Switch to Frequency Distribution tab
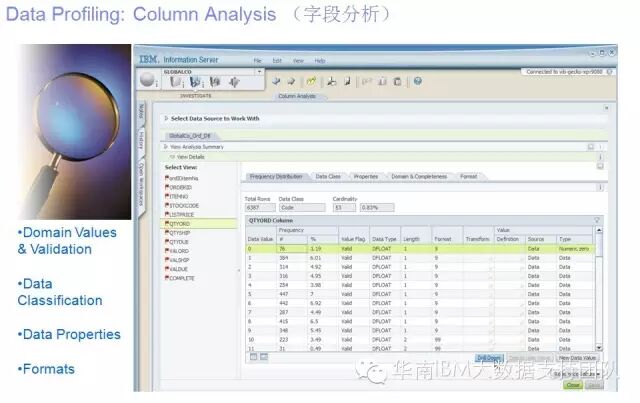 tap(276, 176)
